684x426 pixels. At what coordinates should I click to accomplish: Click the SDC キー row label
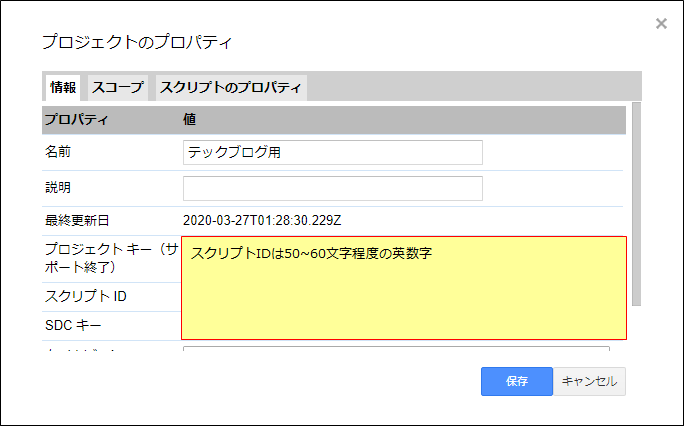coord(73,325)
